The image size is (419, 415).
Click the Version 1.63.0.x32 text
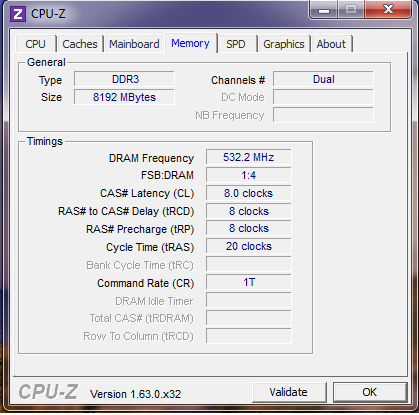[135, 394]
